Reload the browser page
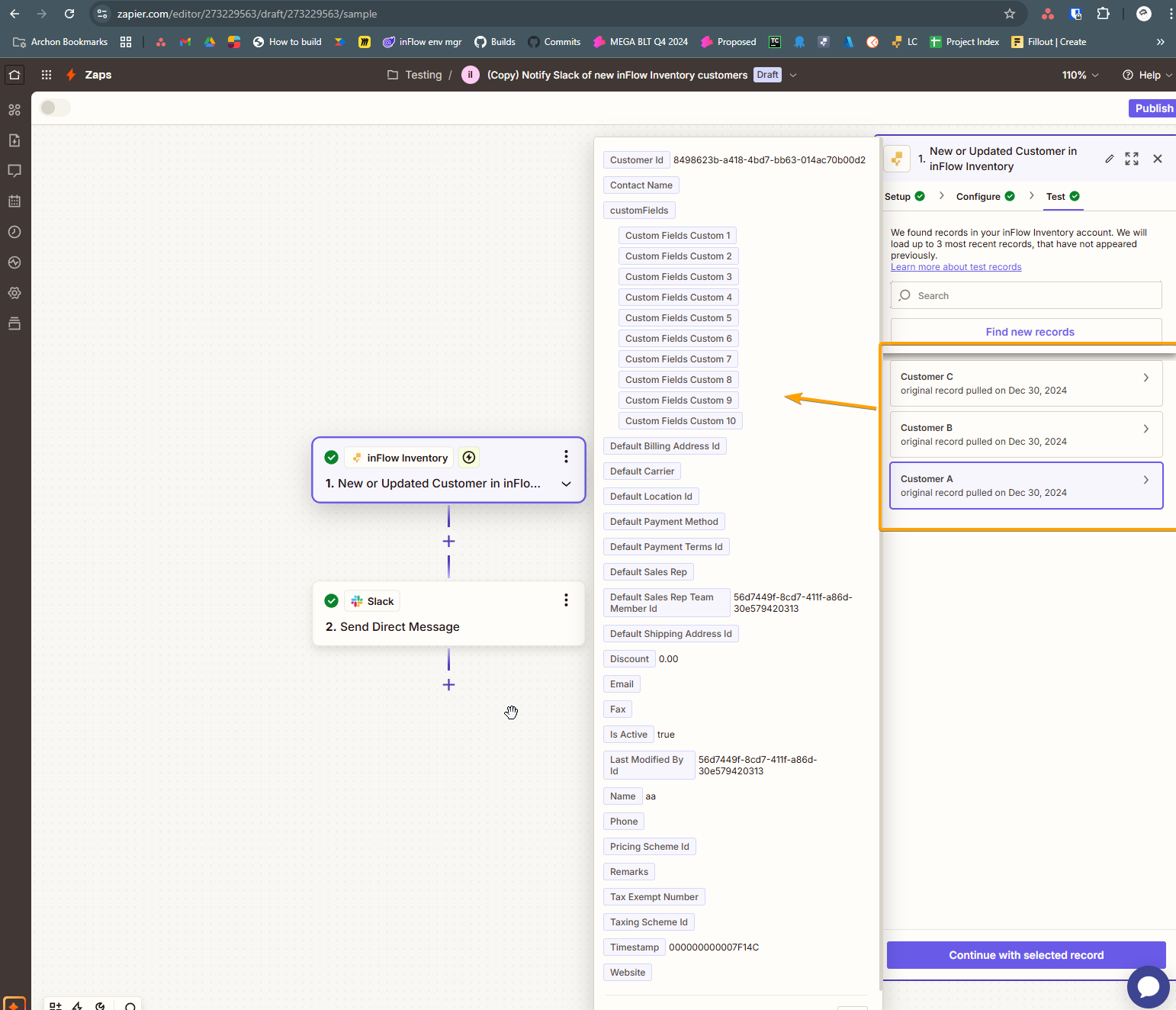Viewport: 1176px width, 1010px height. [x=69, y=14]
